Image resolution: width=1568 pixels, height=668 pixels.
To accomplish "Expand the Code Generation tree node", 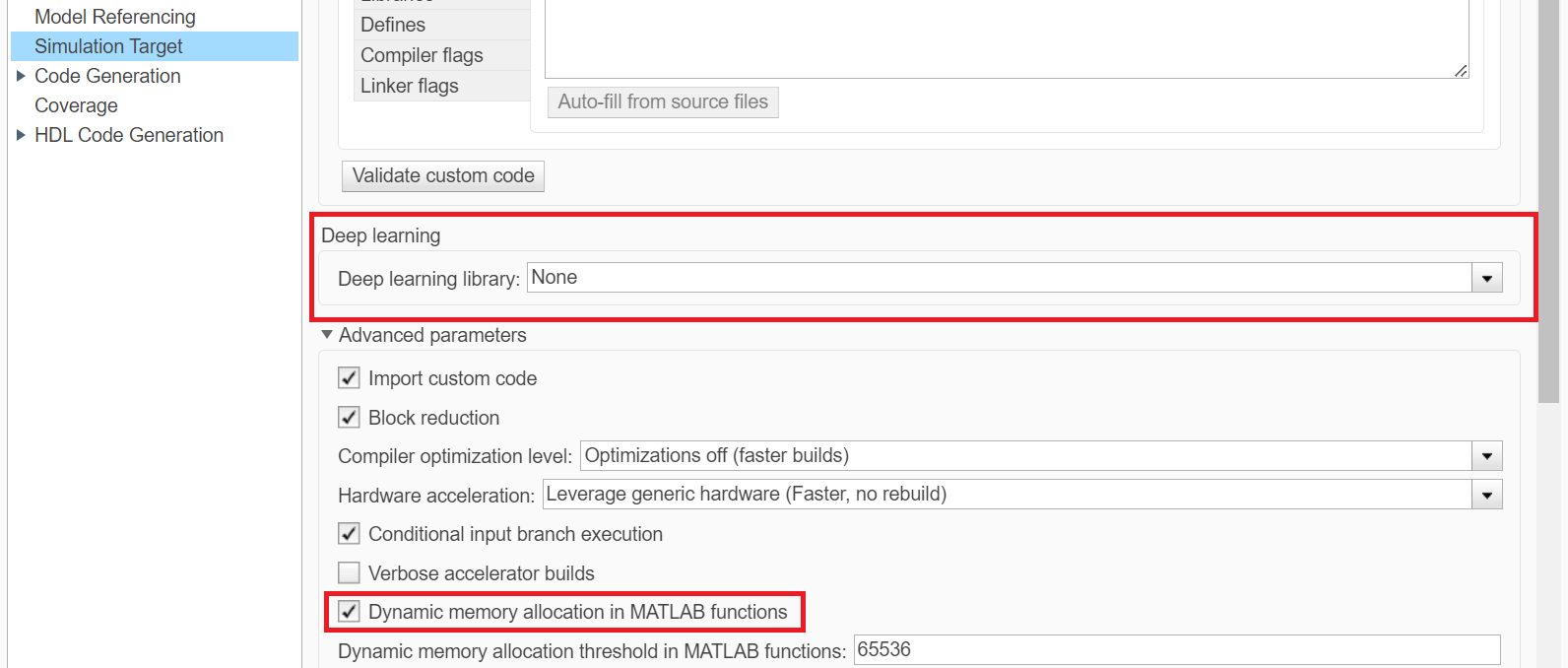I will [21, 76].
